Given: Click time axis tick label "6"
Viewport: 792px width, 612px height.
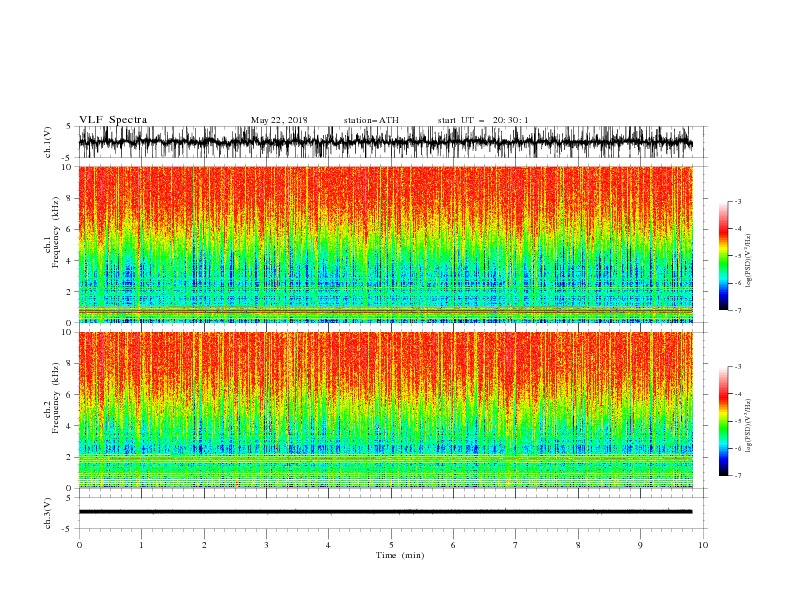Looking at the screenshot, I should point(453,545).
